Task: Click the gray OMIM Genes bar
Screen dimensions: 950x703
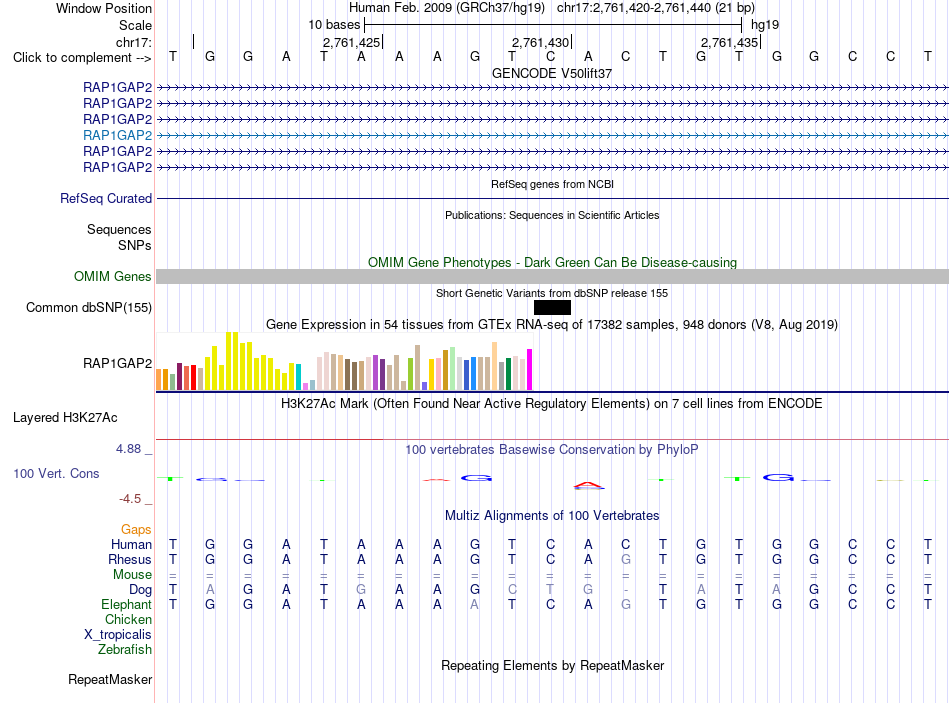Action: tap(552, 276)
